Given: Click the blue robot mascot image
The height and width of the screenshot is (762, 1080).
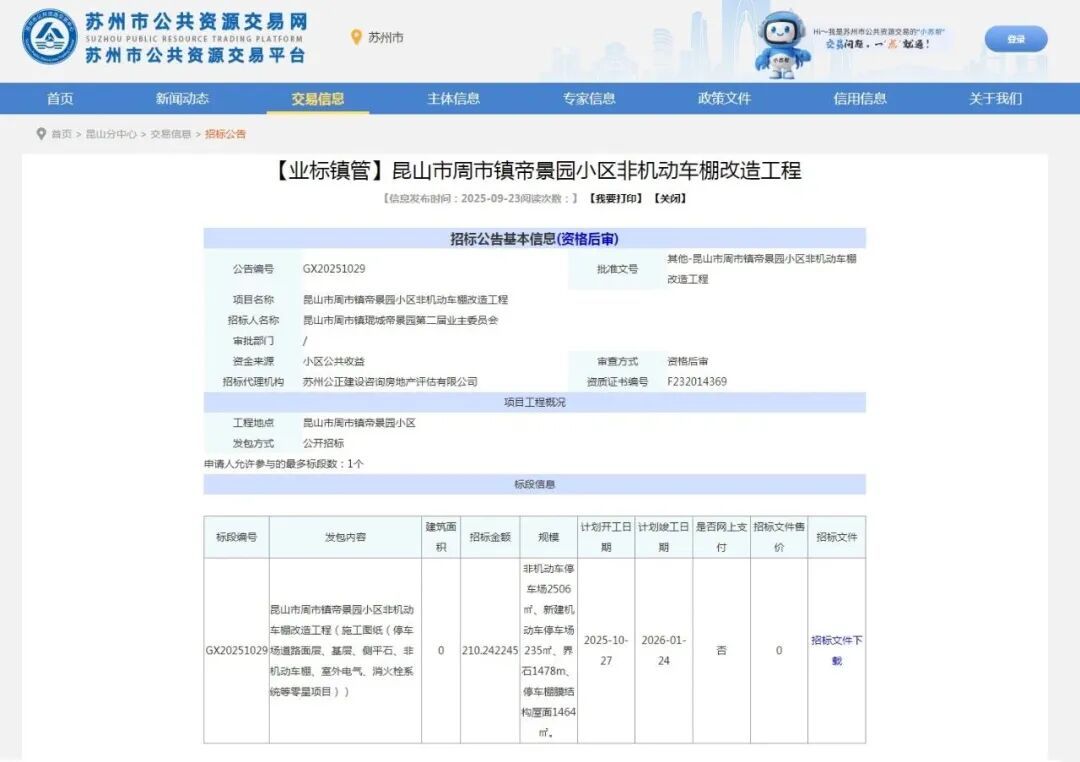Looking at the screenshot, I should point(781,44).
